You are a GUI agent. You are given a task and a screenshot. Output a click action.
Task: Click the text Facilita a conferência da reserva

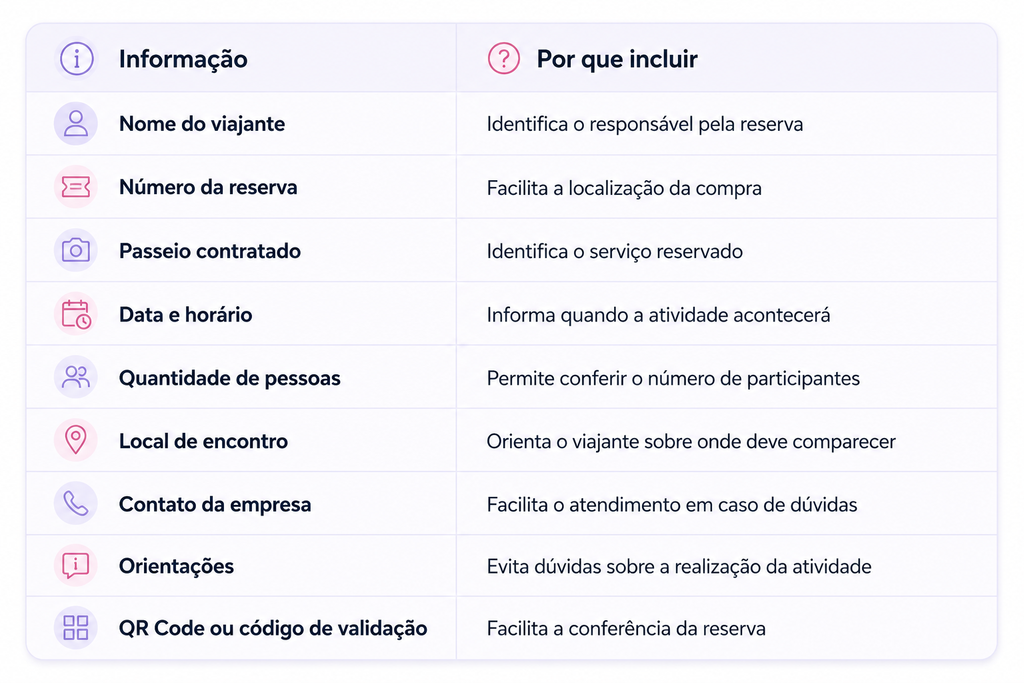click(626, 629)
